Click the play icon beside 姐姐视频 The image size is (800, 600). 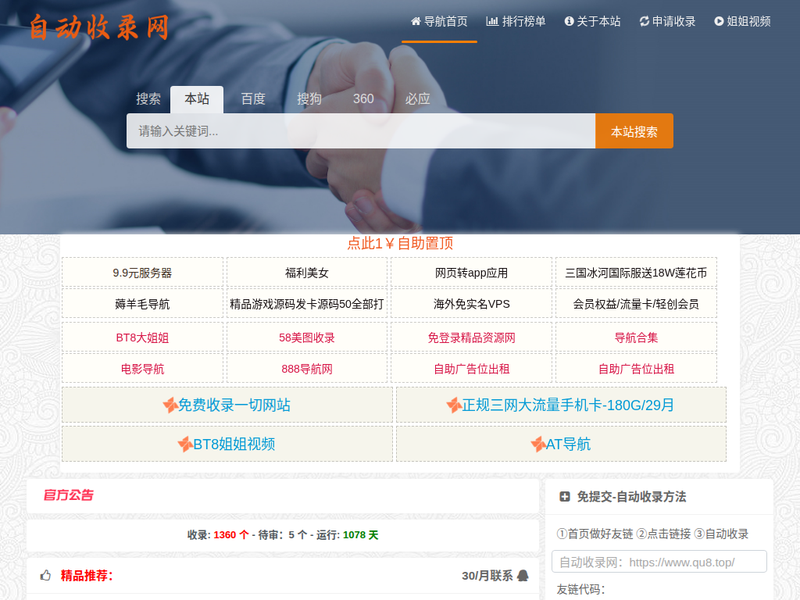click(719, 21)
